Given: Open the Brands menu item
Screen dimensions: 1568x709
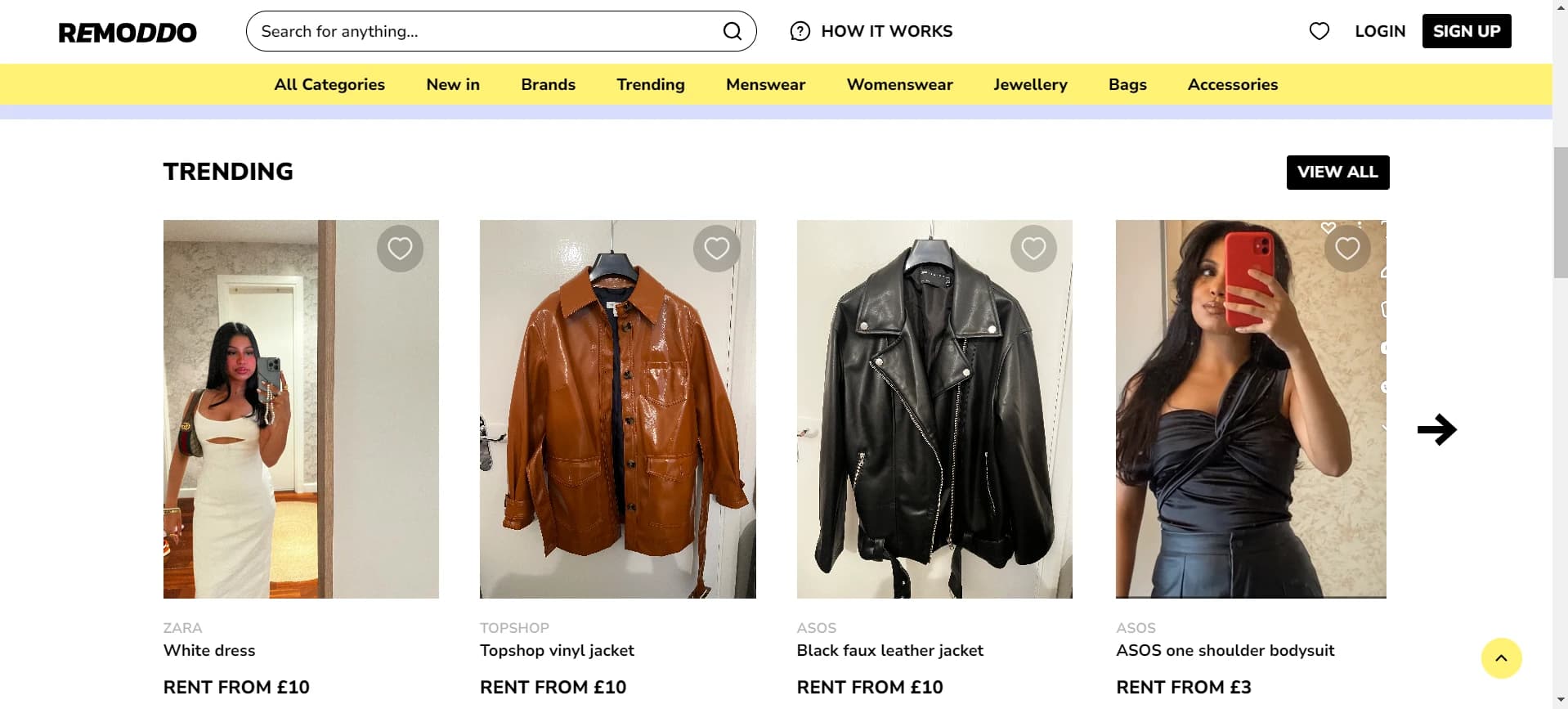Looking at the screenshot, I should tap(548, 84).
